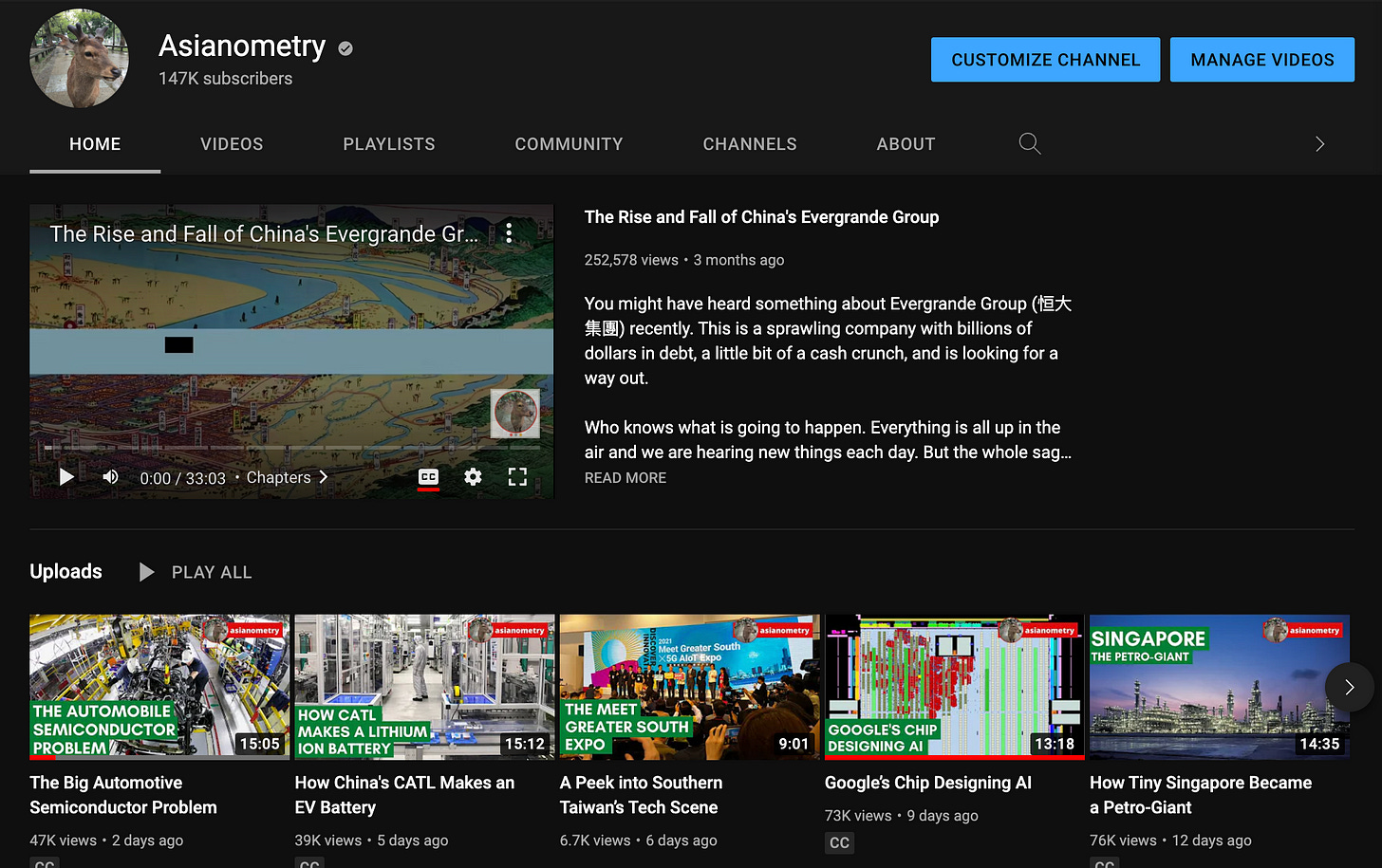Click 47K views • 2 days ago text
This screenshot has width=1382, height=868.
[106, 840]
